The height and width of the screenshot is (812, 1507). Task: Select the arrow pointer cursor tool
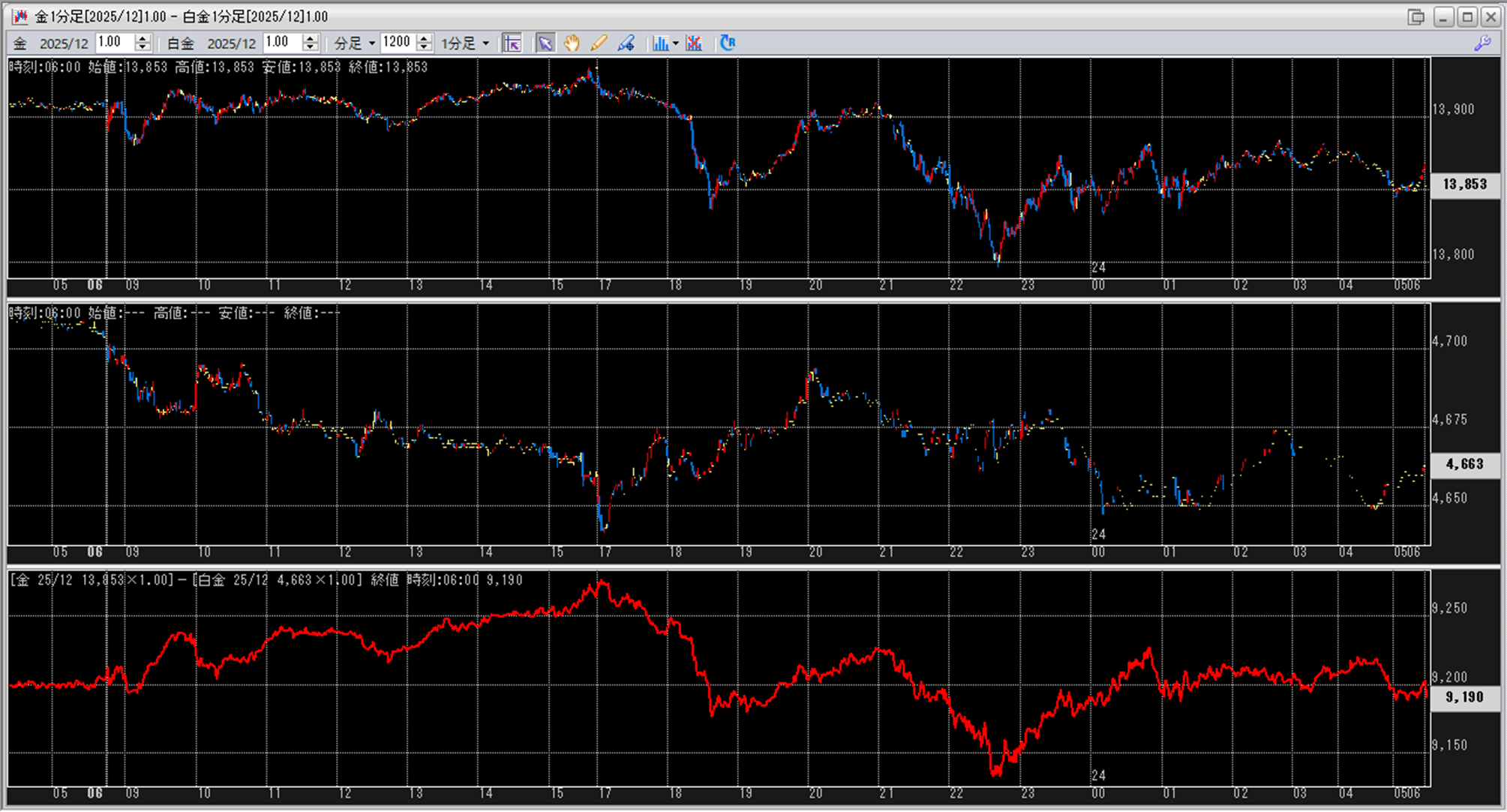pyautogui.click(x=545, y=43)
